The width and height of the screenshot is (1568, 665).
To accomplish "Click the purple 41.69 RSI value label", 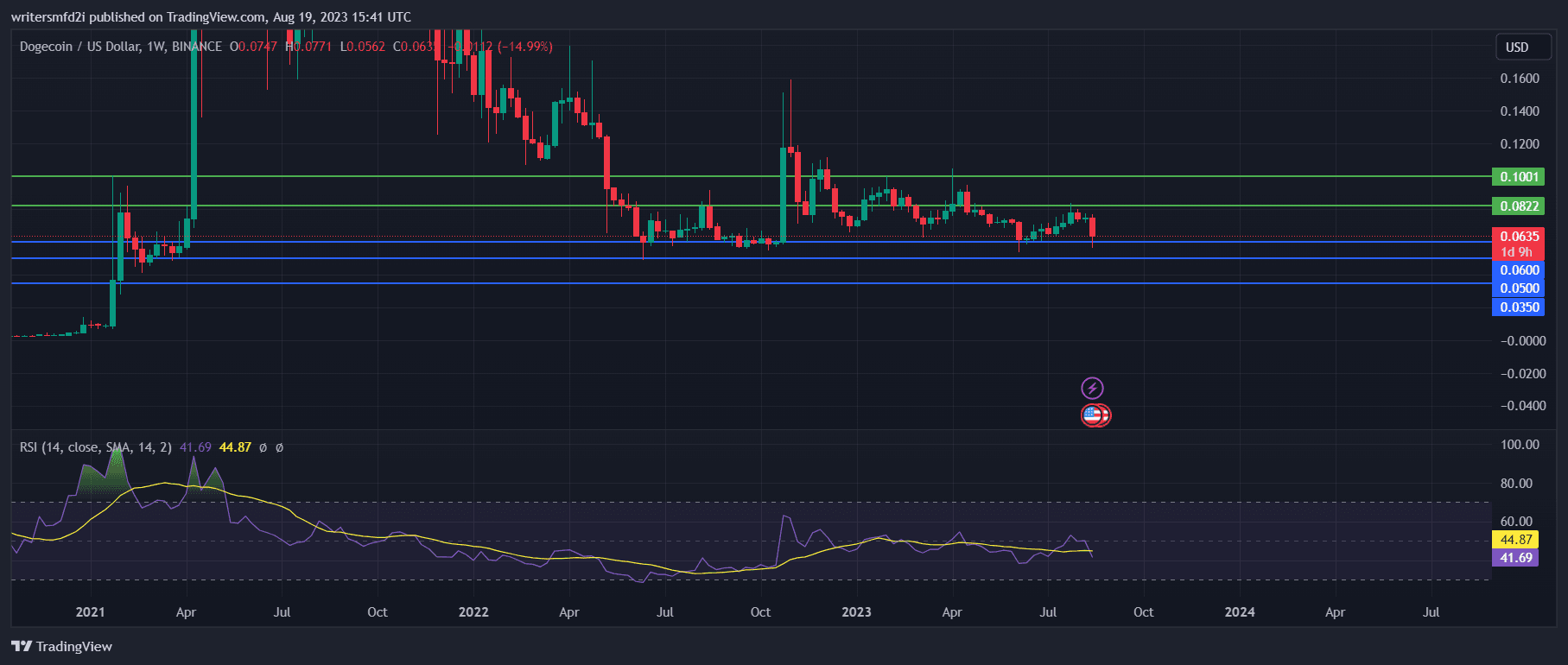I will (1515, 558).
